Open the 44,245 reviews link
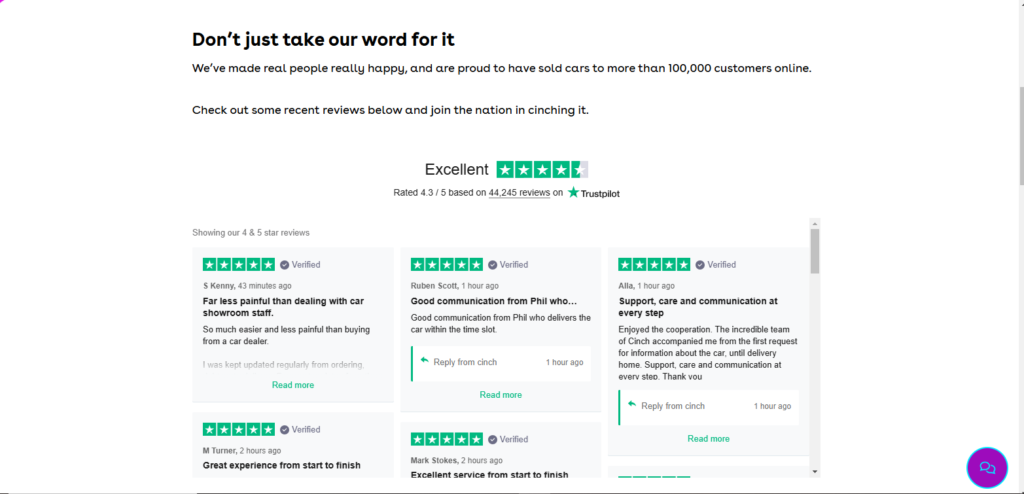This screenshot has height=494, width=1024. pos(519,193)
